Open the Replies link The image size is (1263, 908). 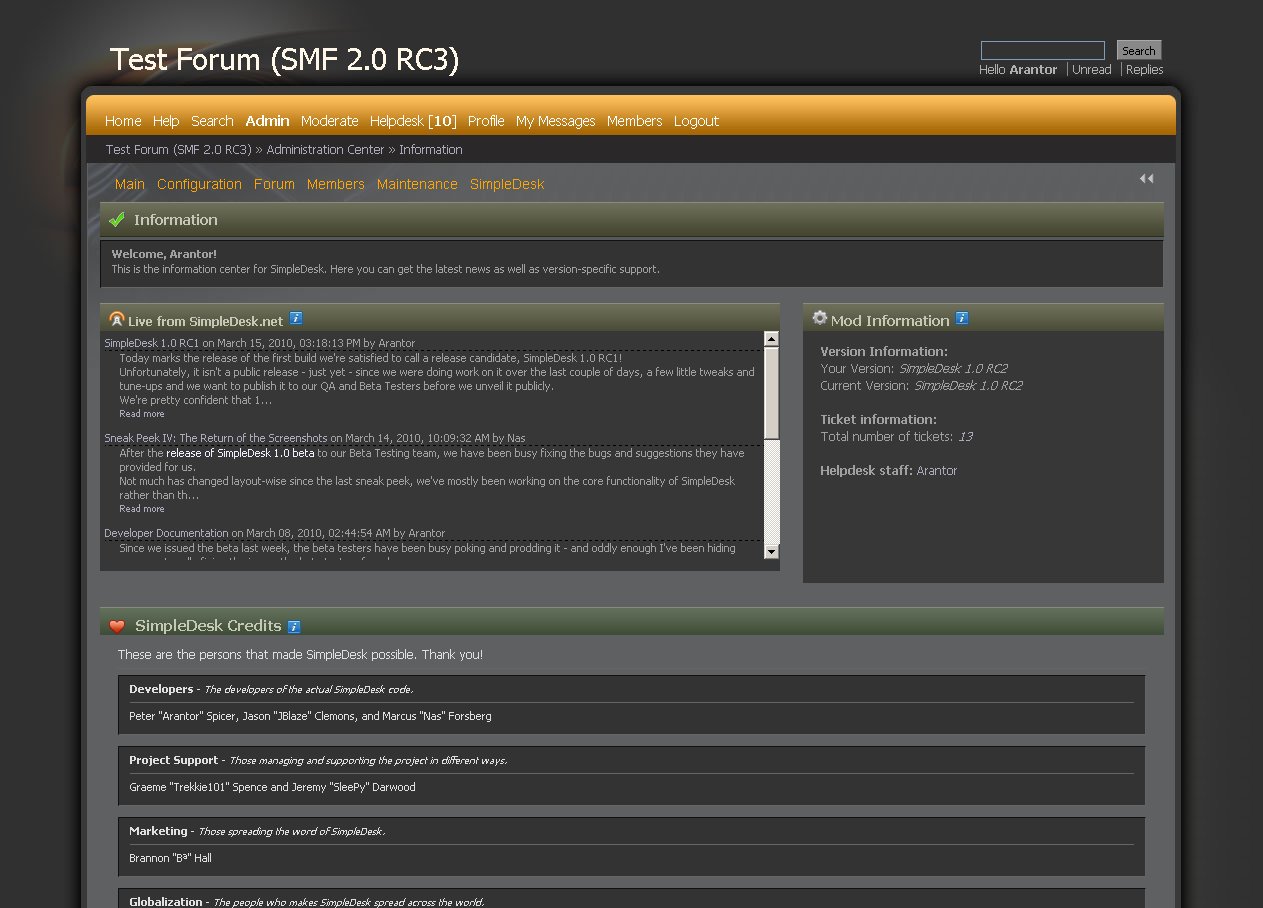coord(1145,70)
